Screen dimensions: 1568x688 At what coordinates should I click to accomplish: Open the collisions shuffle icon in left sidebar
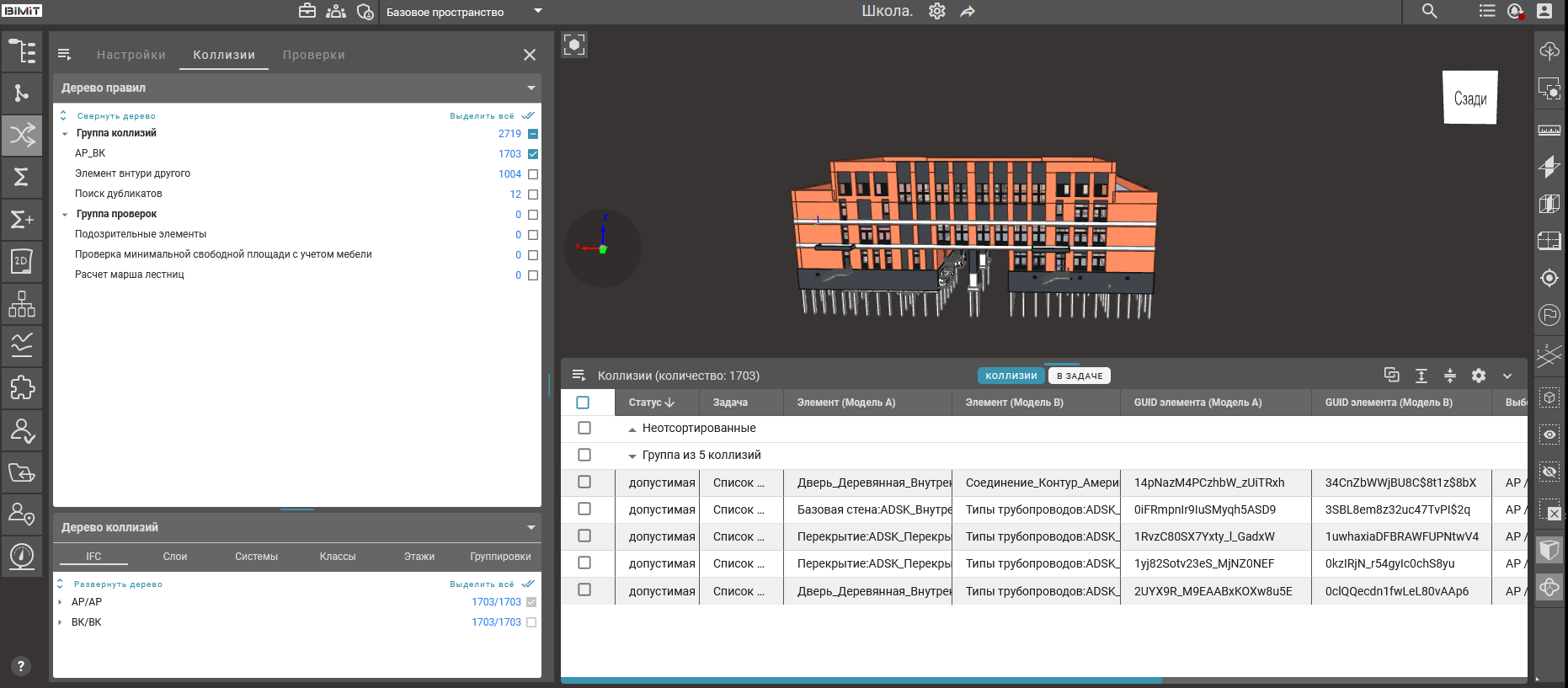tap(22, 135)
